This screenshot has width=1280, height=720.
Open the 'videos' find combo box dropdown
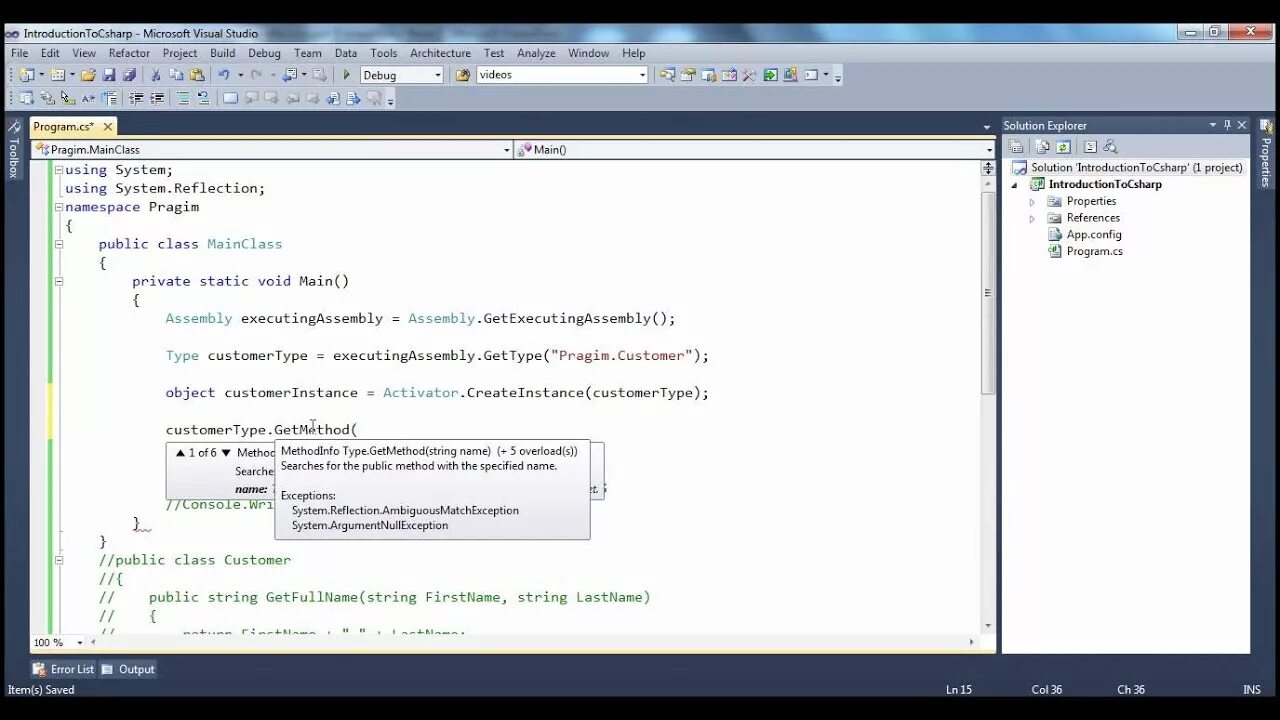point(642,75)
